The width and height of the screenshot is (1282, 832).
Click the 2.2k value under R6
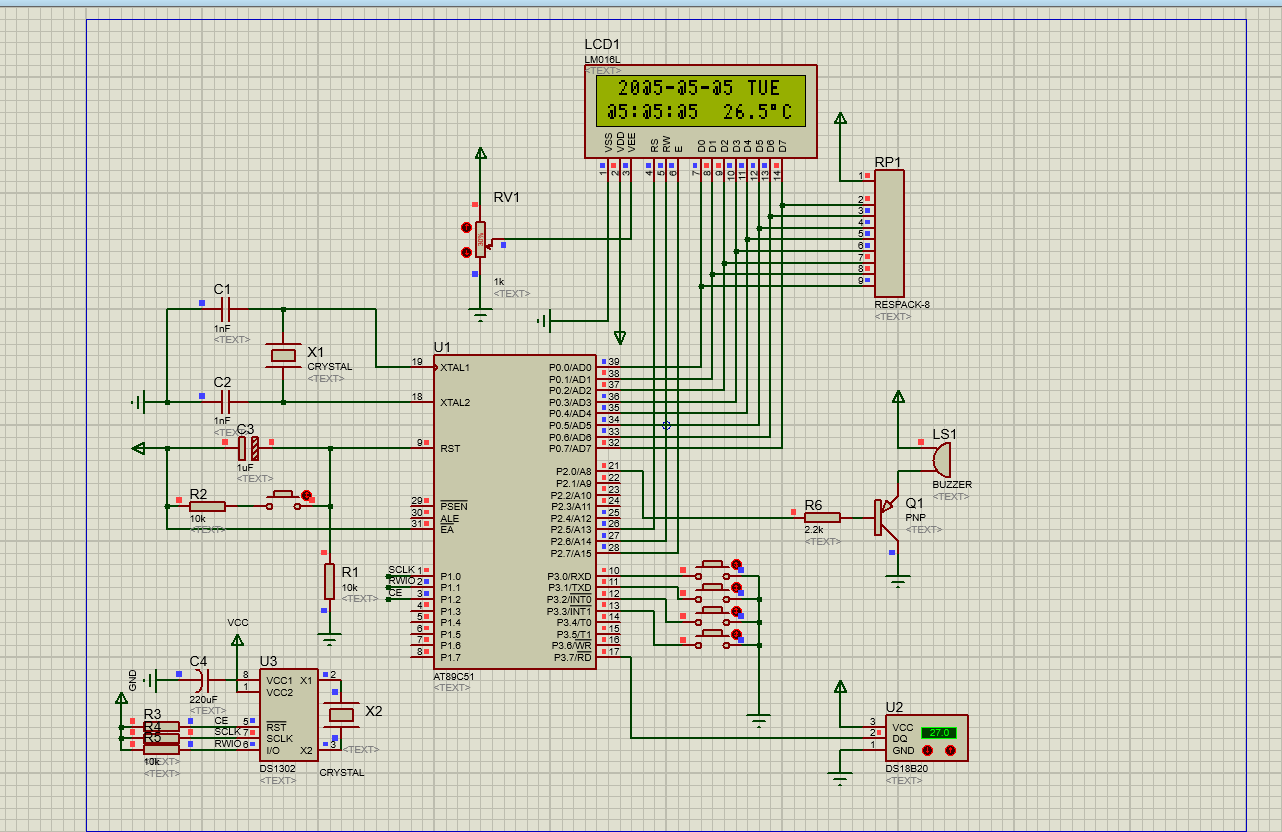coord(813,529)
